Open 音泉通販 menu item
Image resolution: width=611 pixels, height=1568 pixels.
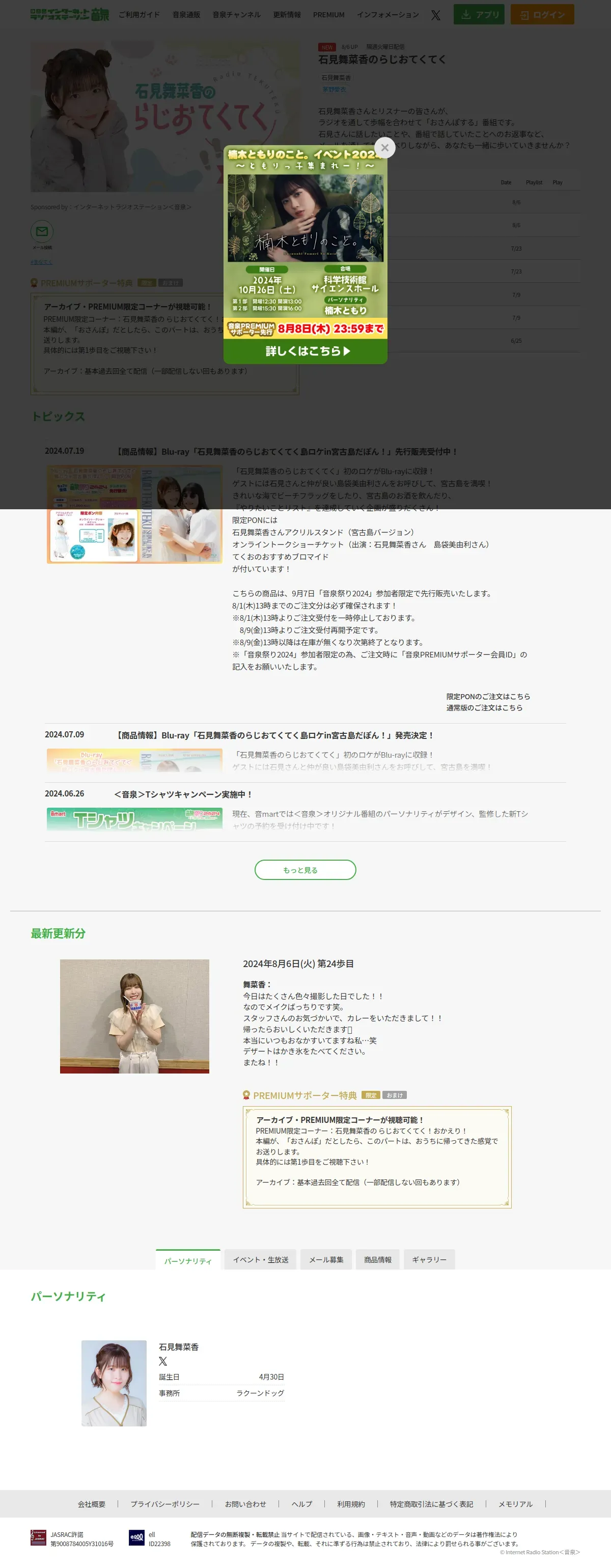pos(186,15)
